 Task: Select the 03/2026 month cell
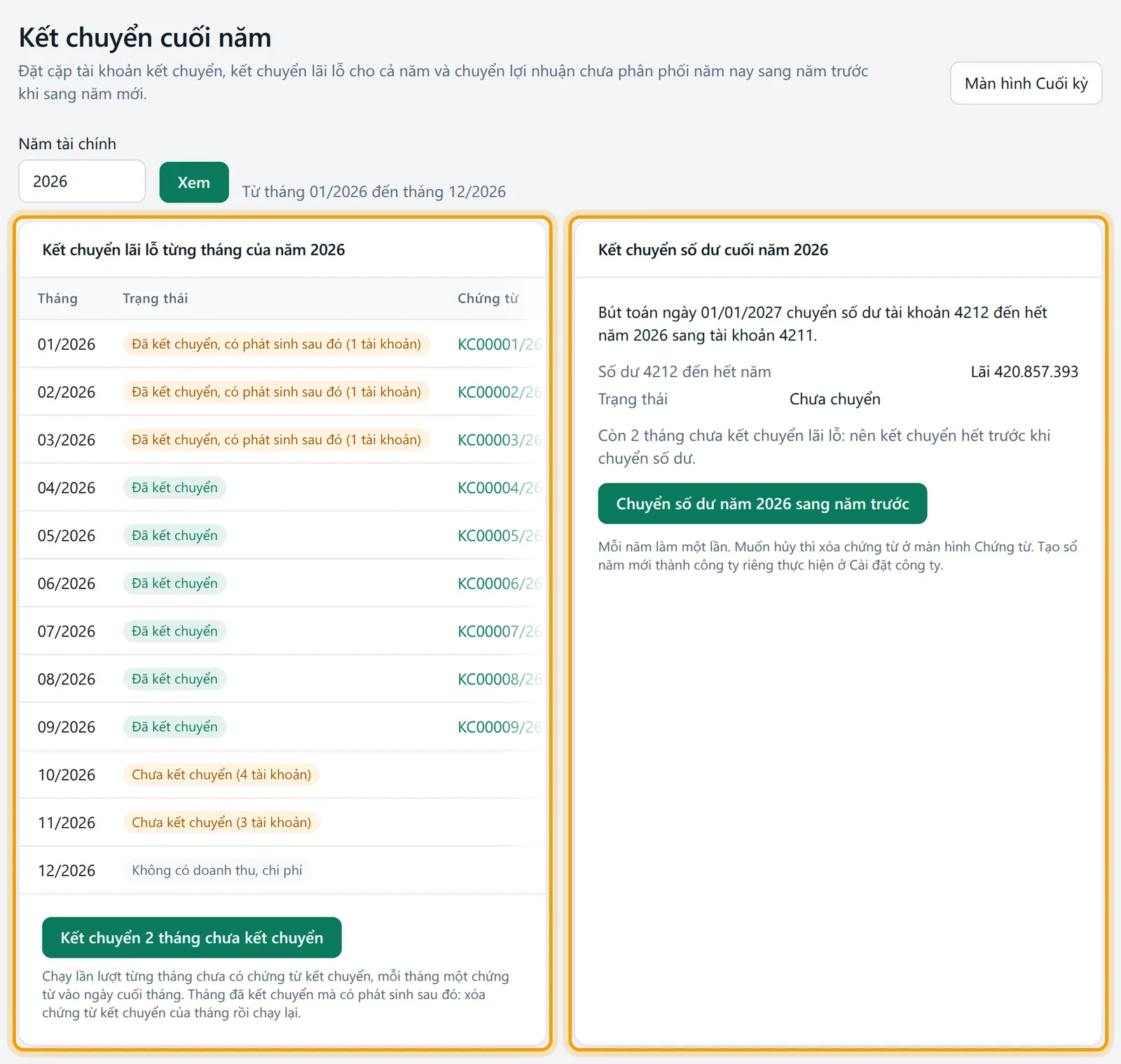click(67, 440)
